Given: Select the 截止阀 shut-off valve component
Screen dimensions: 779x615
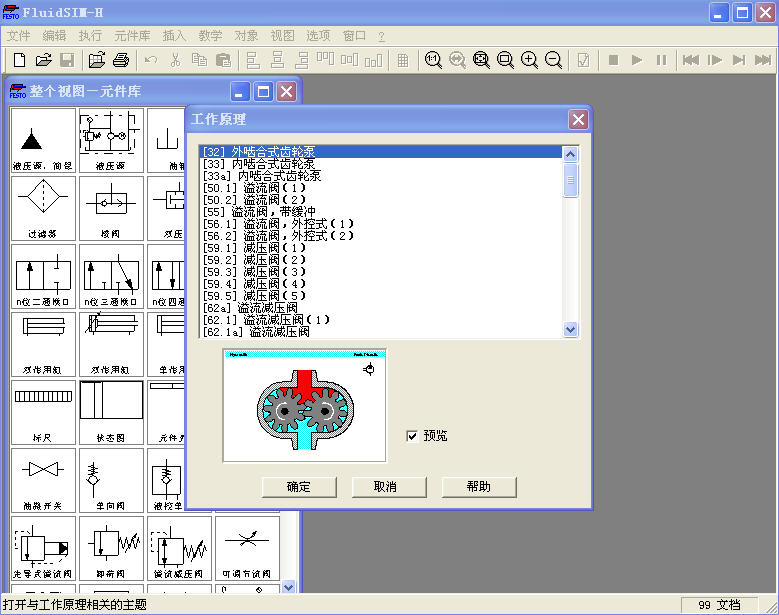Looking at the screenshot, I should click(43, 481).
